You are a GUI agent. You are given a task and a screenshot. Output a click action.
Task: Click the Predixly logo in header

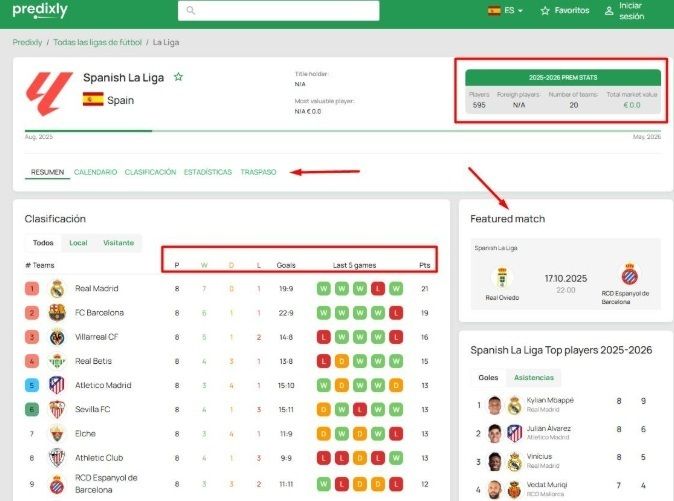click(x=40, y=11)
